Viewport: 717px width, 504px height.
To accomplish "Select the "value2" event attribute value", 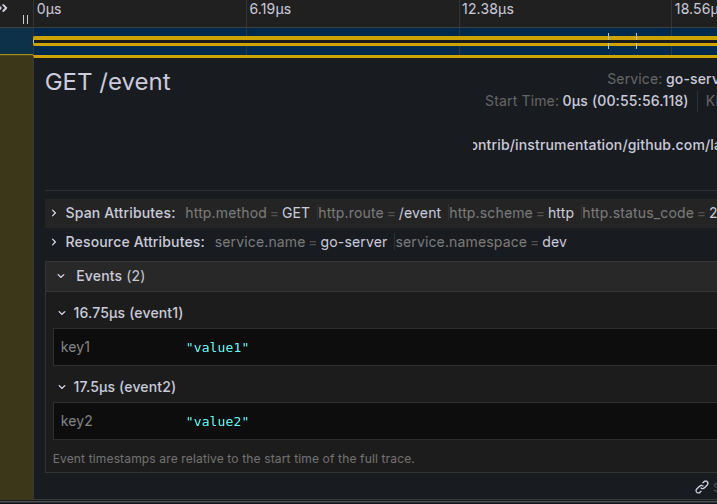I will point(217,421).
